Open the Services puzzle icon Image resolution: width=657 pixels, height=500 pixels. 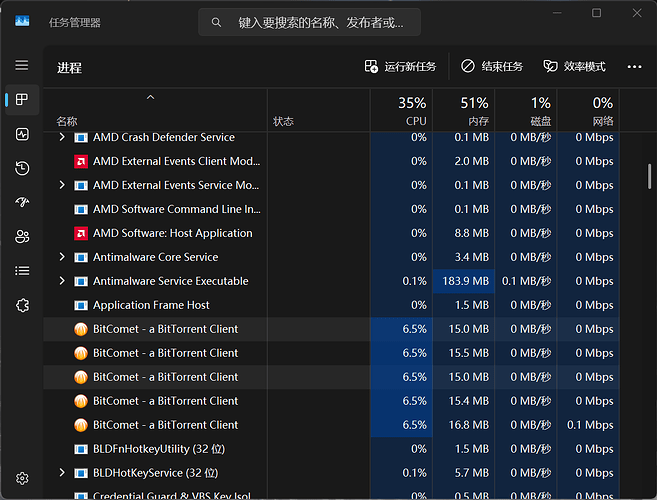[x=22, y=305]
